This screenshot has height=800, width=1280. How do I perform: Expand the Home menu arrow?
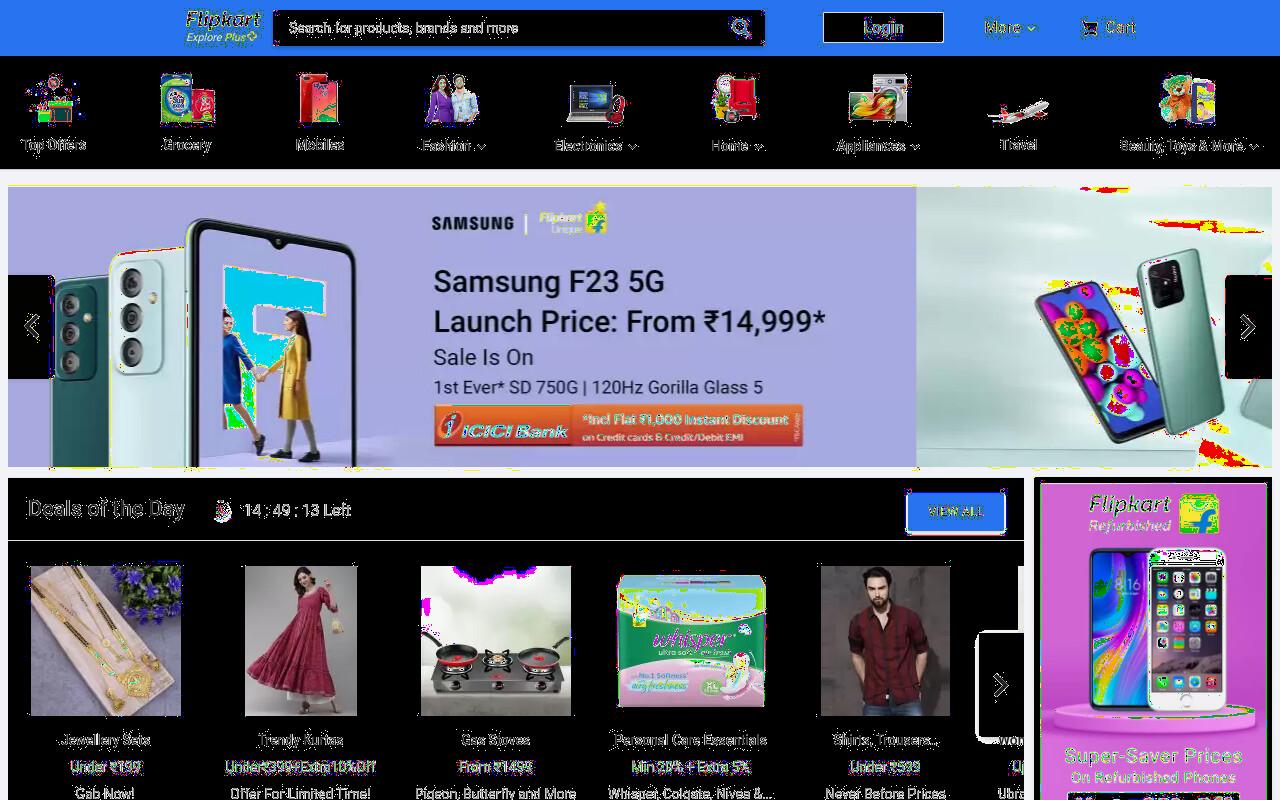pyautogui.click(x=758, y=146)
